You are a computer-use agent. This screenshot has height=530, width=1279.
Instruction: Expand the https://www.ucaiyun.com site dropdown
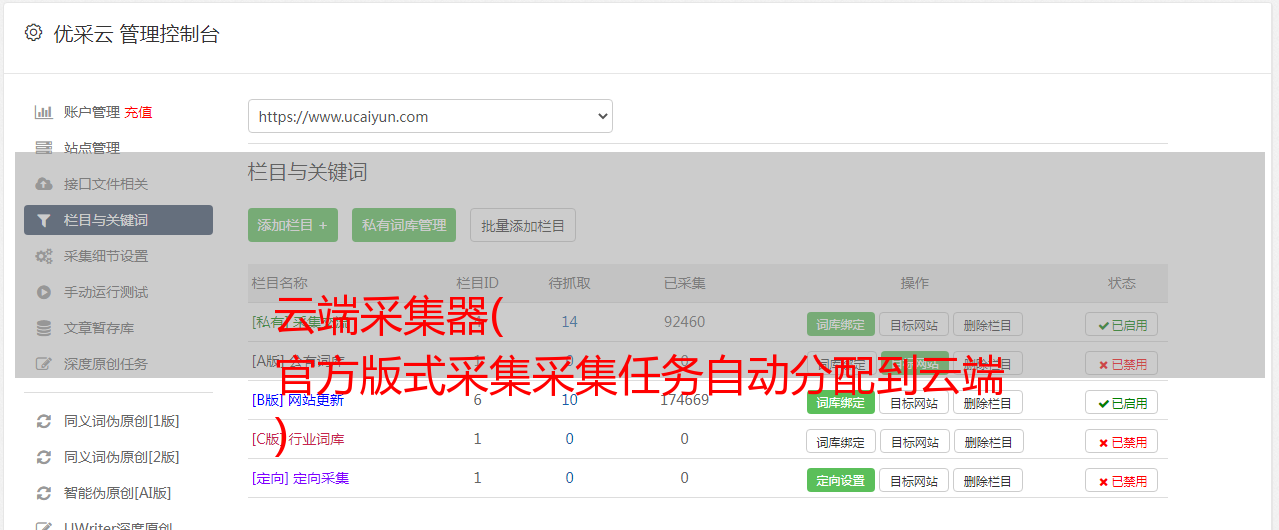pyautogui.click(x=430, y=116)
